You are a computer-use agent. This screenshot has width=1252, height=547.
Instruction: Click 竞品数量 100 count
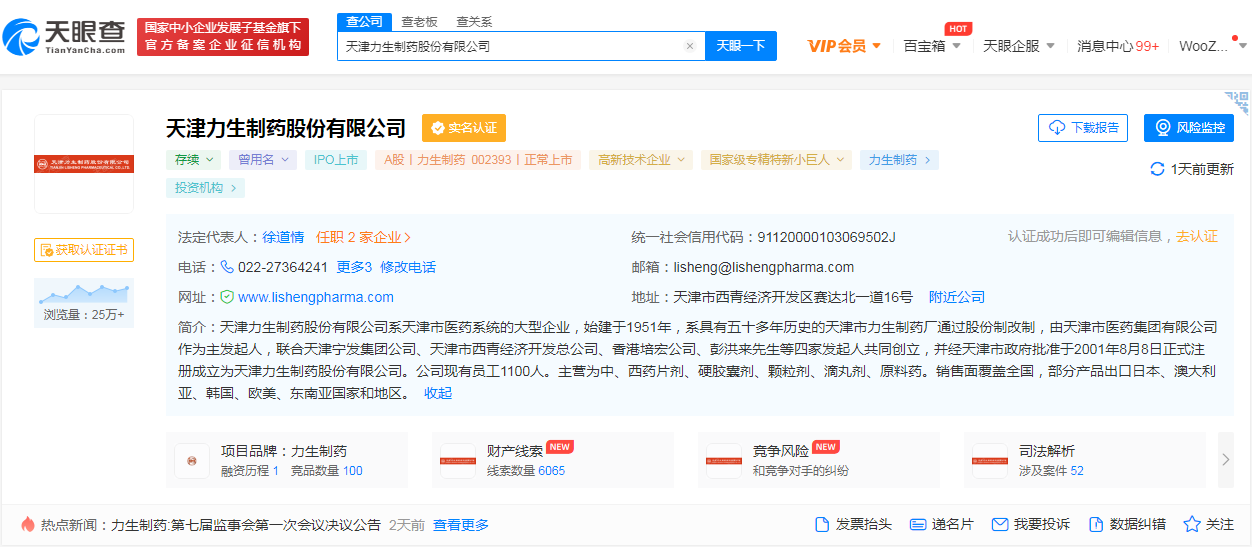tap(327, 471)
